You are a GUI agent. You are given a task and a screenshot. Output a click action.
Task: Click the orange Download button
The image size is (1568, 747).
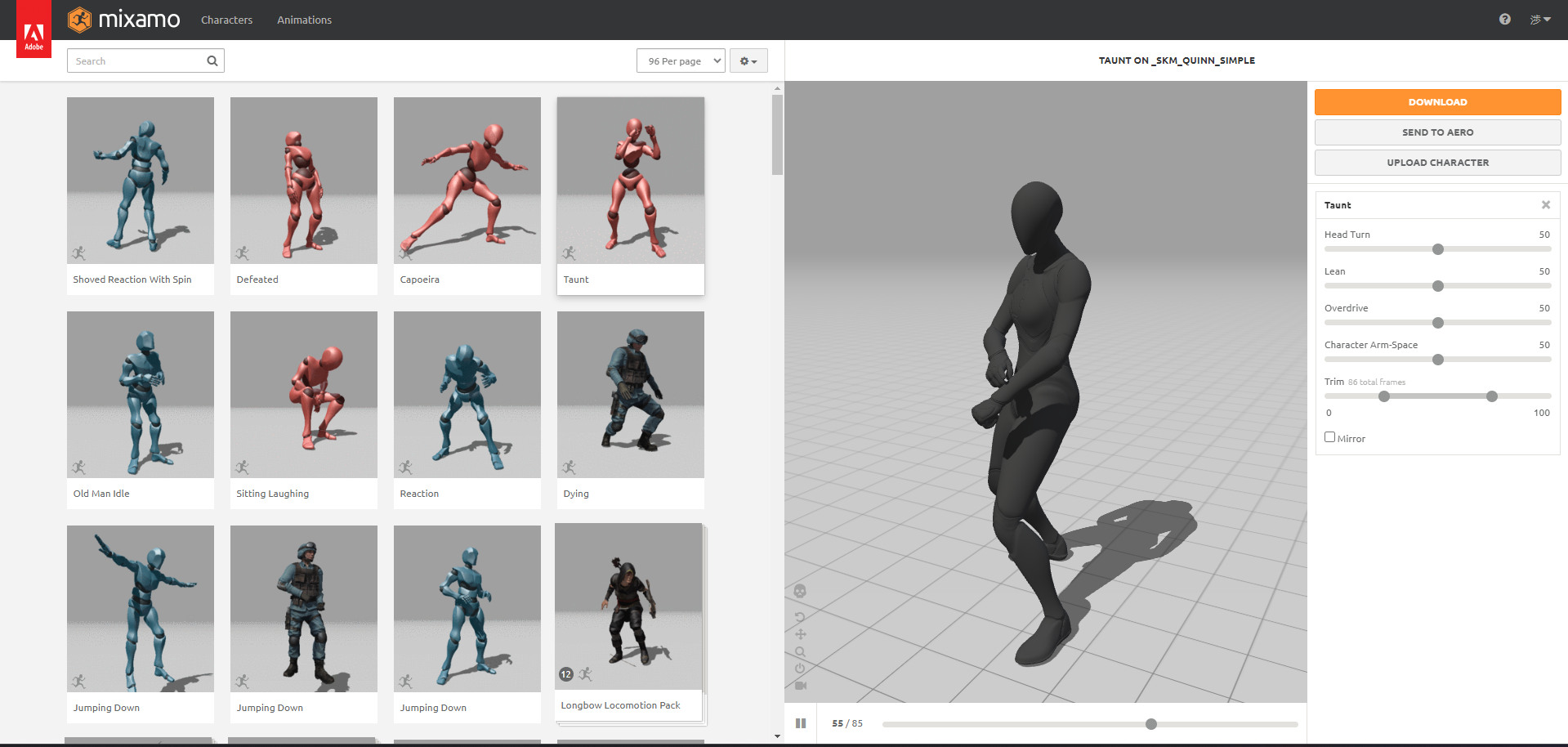(1437, 102)
